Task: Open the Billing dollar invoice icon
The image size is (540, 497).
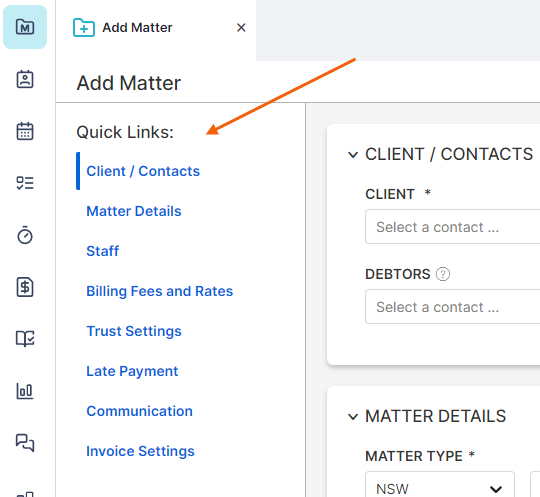Action: coord(25,287)
